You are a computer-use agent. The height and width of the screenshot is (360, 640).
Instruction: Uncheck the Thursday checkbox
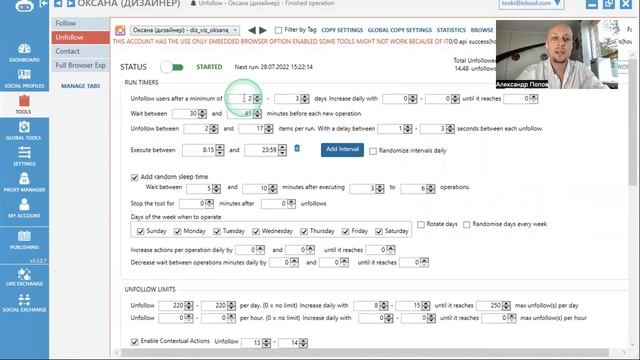pyautogui.click(x=304, y=231)
